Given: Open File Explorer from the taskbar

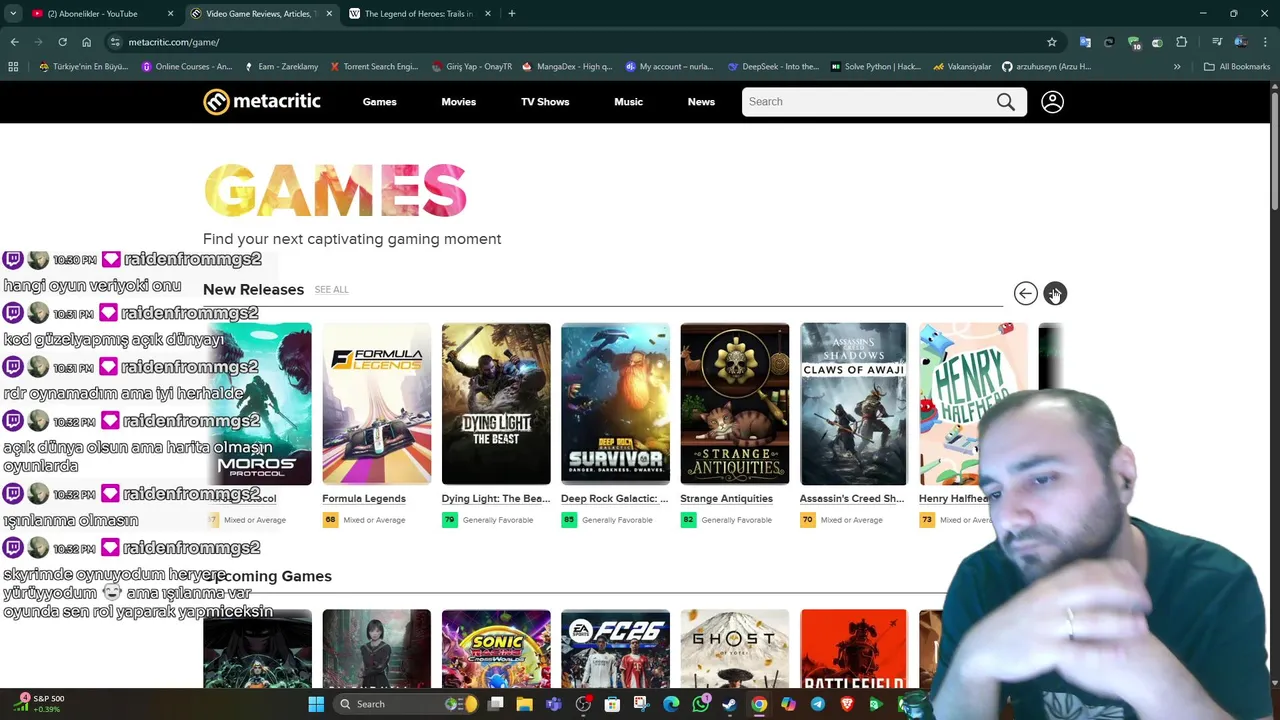Looking at the screenshot, I should pyautogui.click(x=524, y=704).
